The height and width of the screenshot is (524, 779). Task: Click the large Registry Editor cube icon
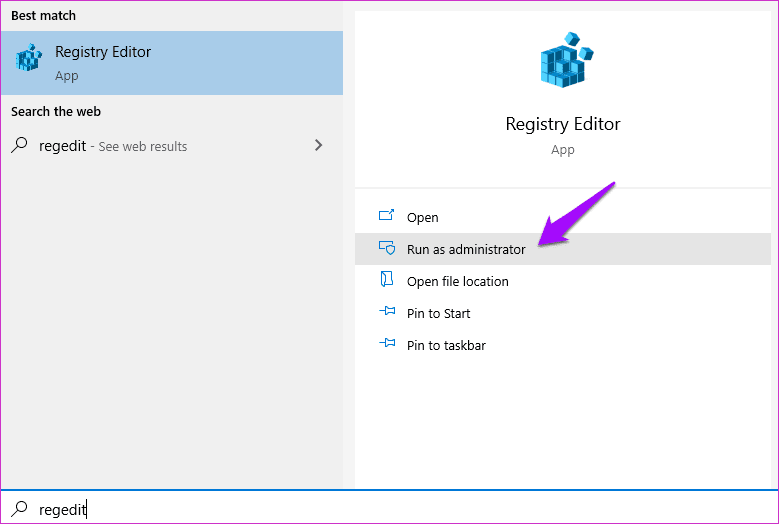pyautogui.click(x=566, y=60)
